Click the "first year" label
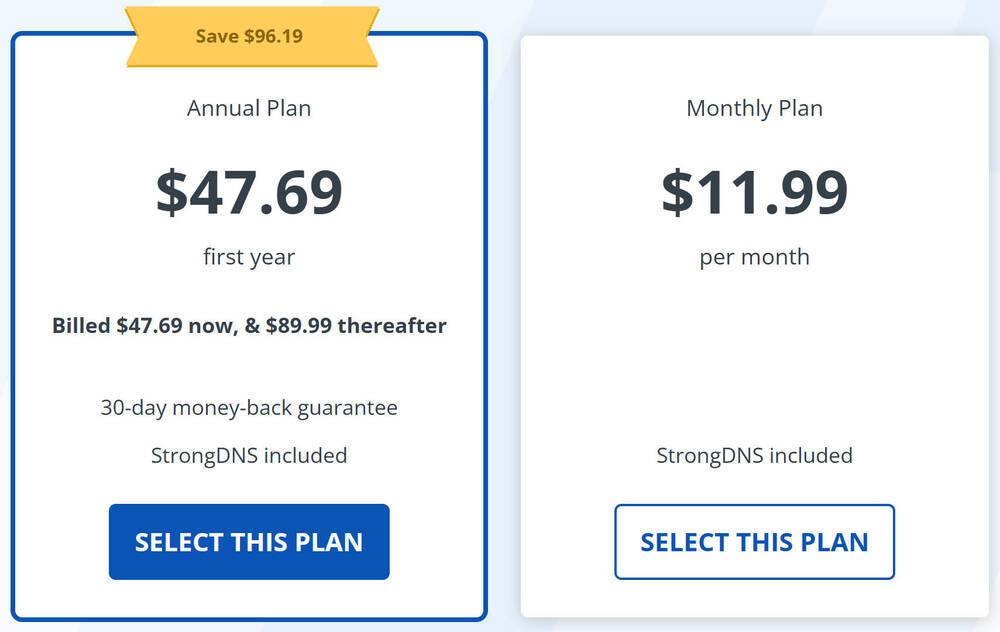 pyautogui.click(x=249, y=257)
